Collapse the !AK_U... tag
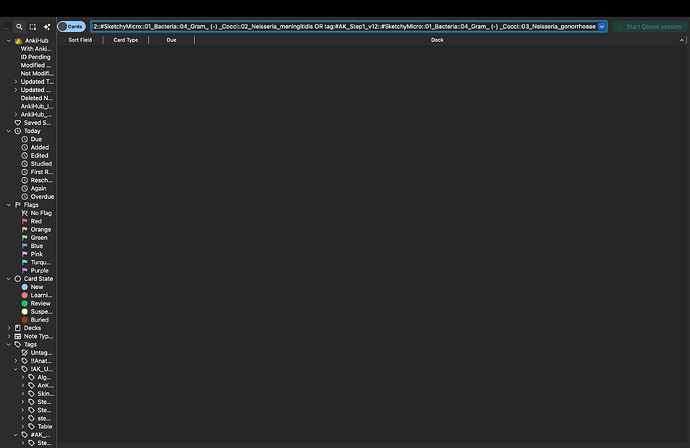Screen dimensions: 690x448 pos(16,369)
